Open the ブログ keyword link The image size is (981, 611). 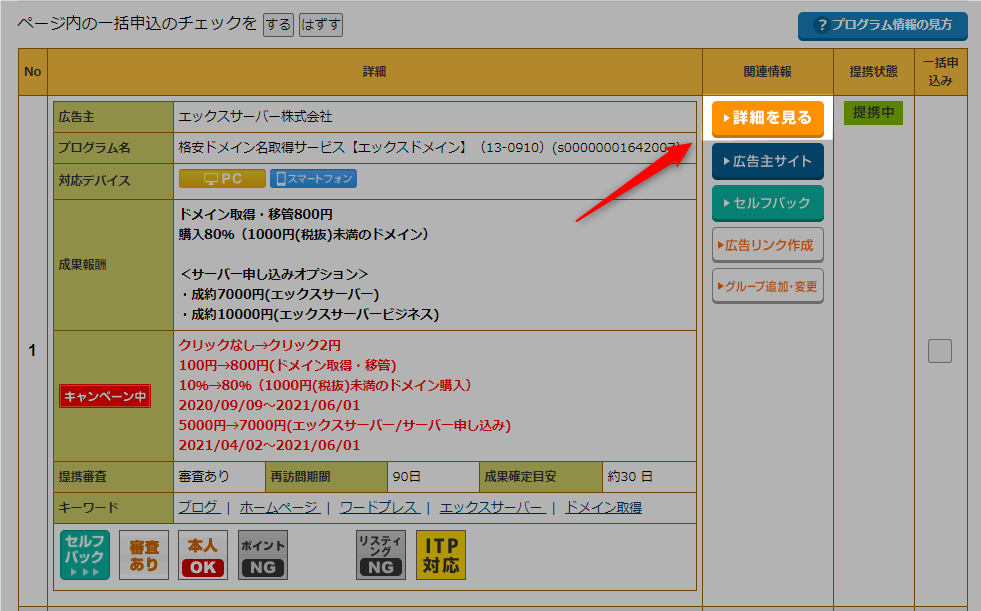tap(199, 507)
